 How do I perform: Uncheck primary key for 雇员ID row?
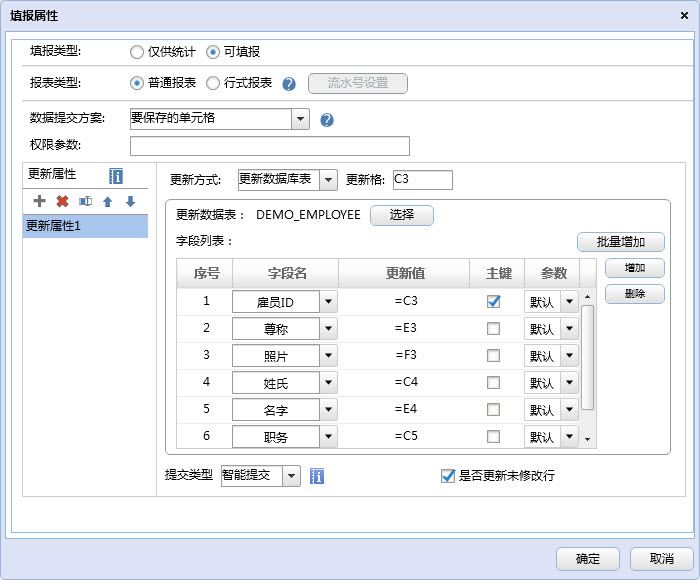pos(493,302)
